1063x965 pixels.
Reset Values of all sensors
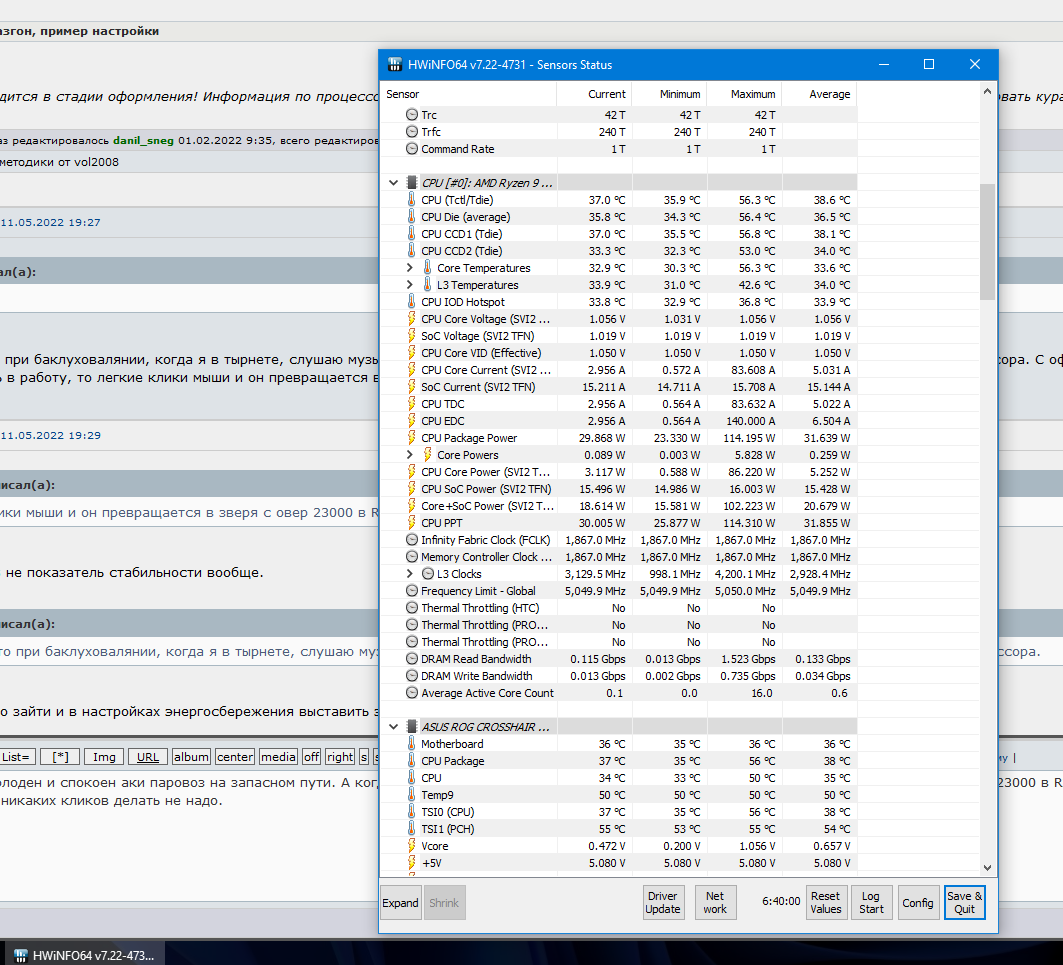click(825, 903)
